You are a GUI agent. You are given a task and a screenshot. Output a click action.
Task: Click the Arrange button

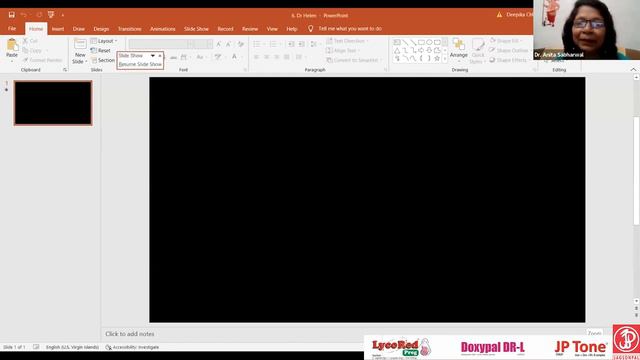pos(459,49)
